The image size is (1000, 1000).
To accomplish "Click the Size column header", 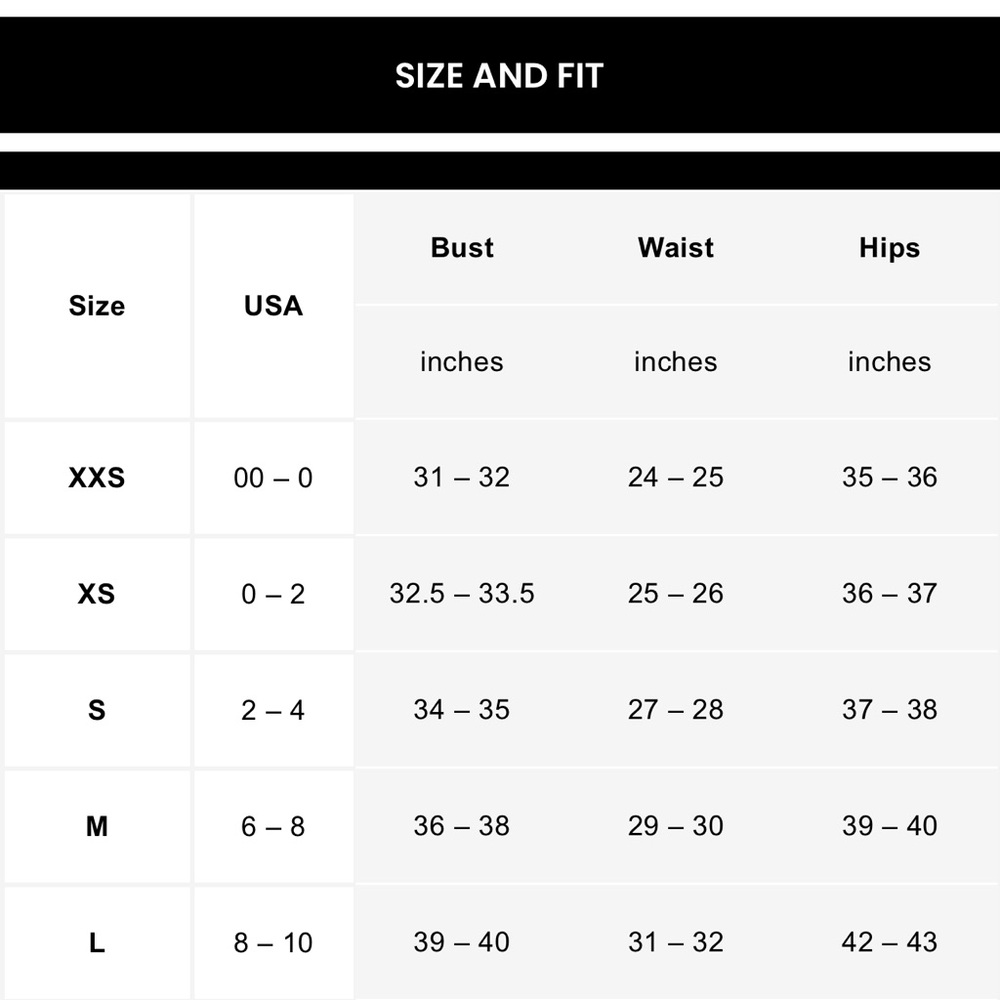I will click(97, 306).
